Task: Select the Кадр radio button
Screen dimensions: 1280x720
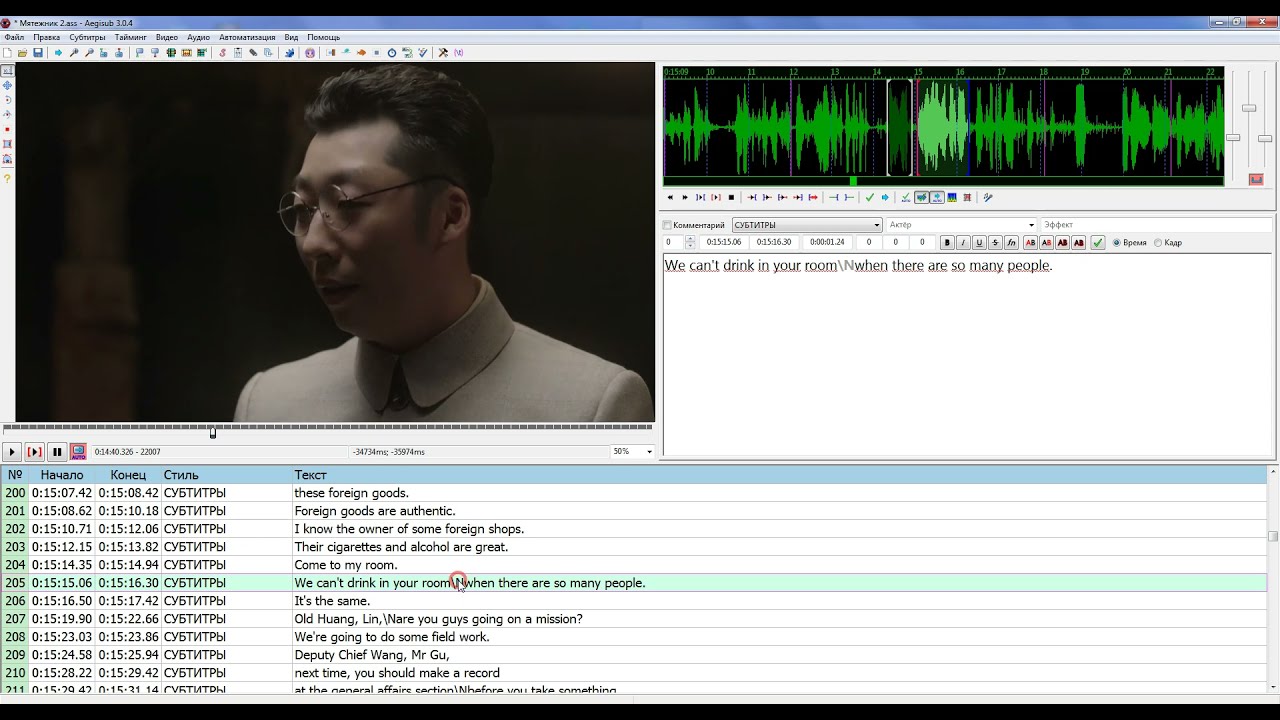Action: [1158, 243]
